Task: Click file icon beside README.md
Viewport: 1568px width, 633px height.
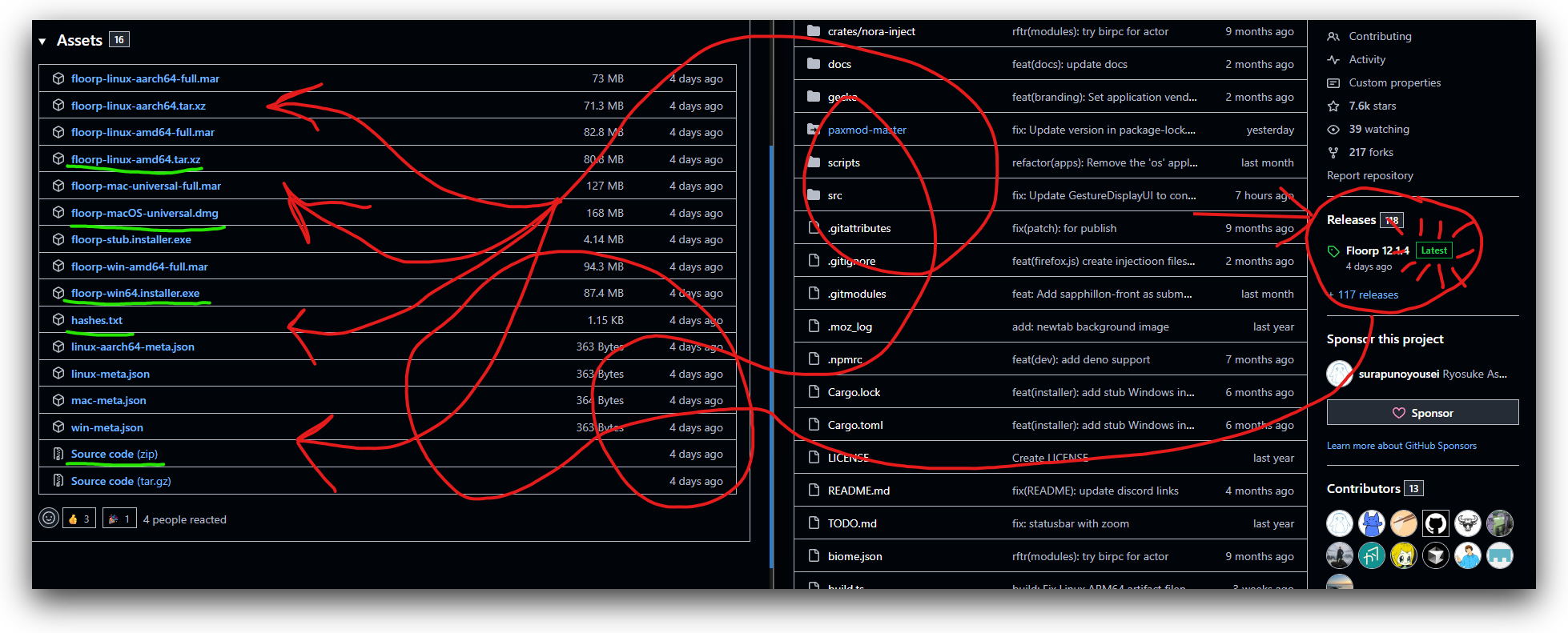Action: 814,491
